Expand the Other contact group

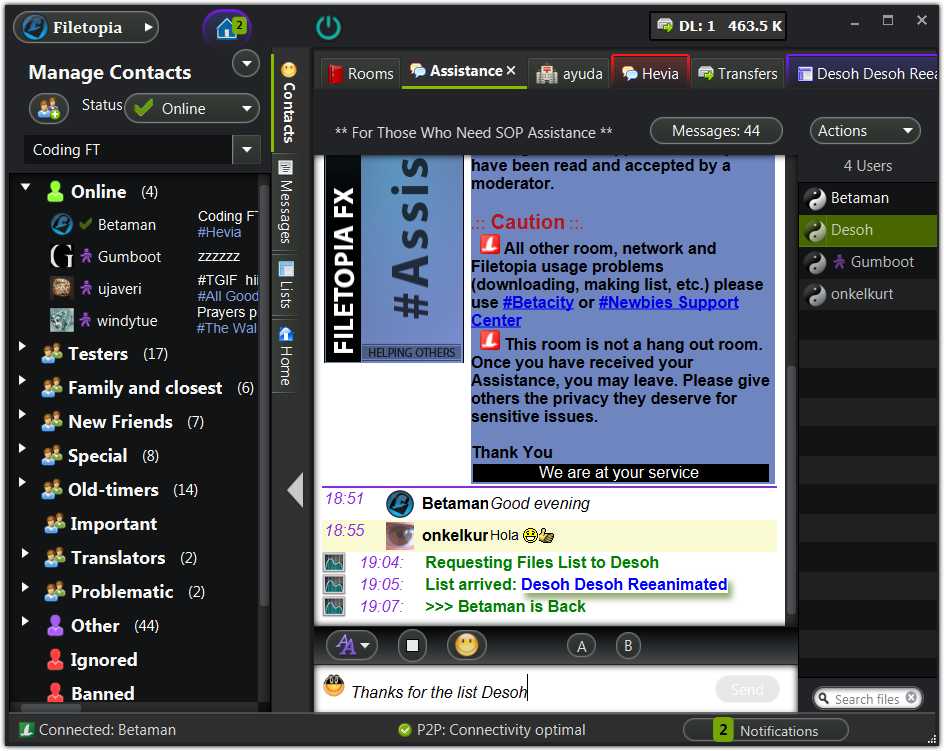point(25,621)
